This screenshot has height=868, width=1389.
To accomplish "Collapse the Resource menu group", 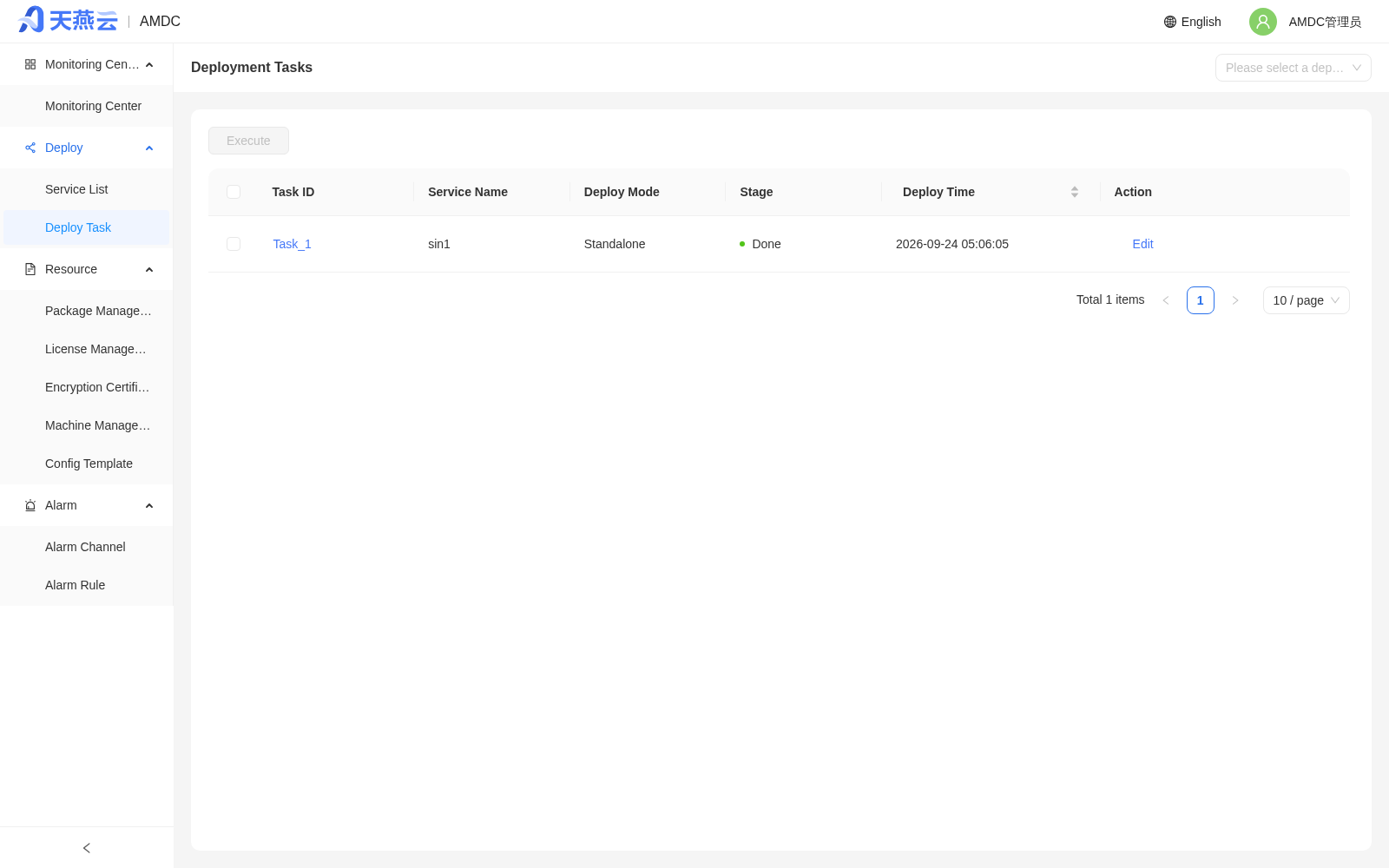I will 149,270.
